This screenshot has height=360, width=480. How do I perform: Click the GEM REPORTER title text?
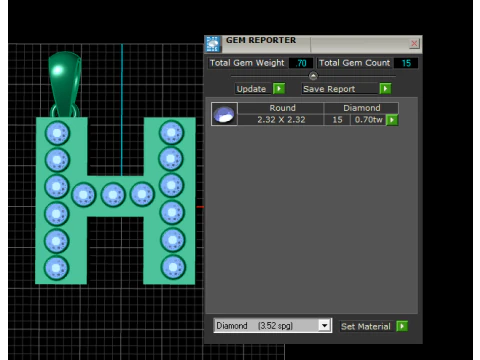(261, 40)
